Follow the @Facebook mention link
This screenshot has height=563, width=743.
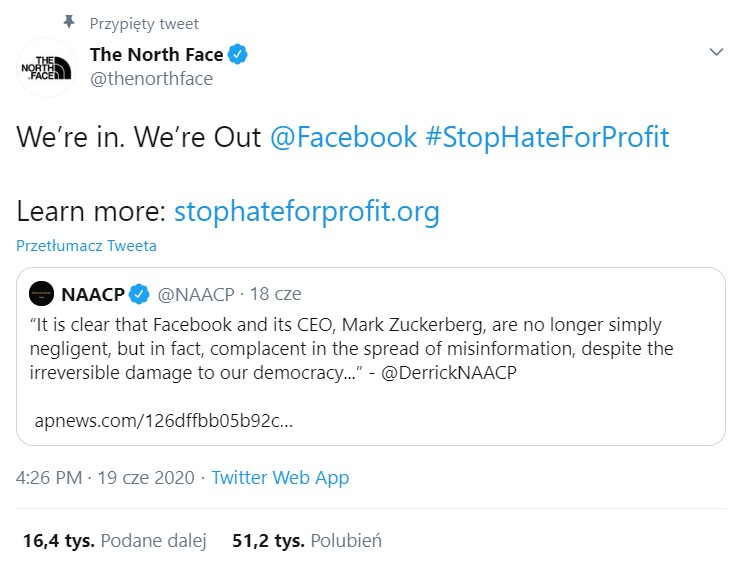click(343, 137)
